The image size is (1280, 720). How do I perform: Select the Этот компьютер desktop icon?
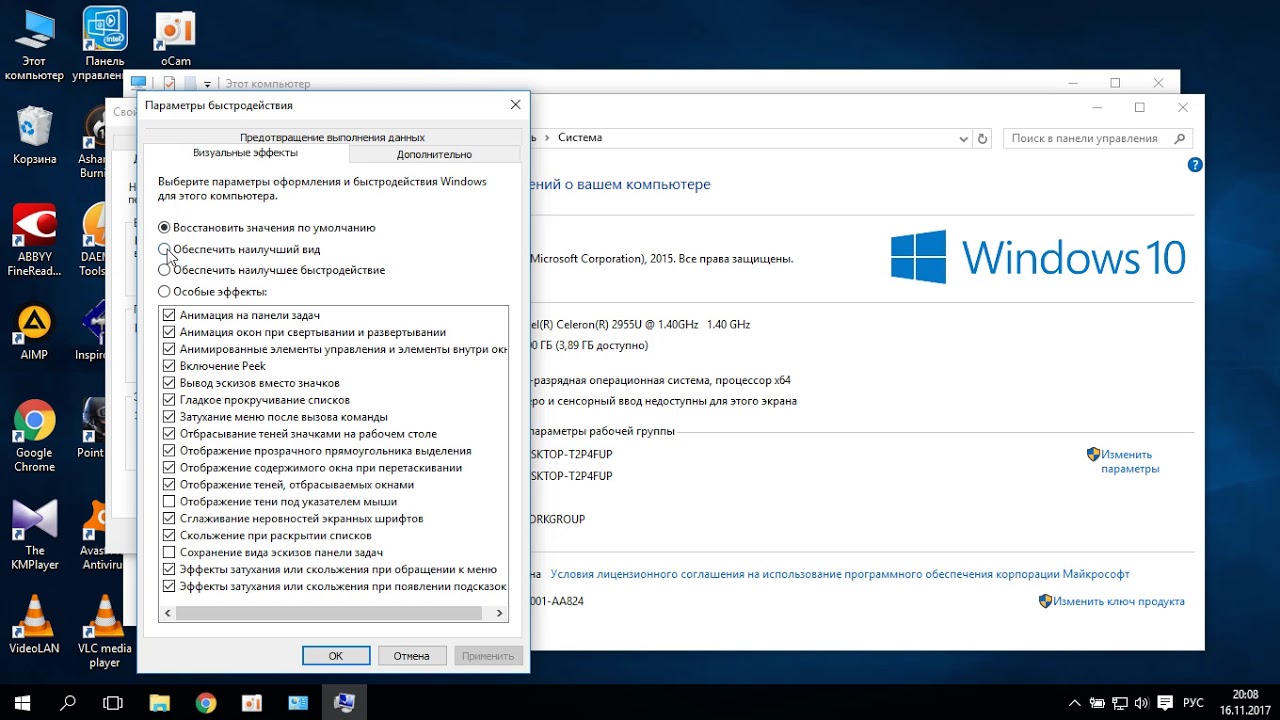34,45
